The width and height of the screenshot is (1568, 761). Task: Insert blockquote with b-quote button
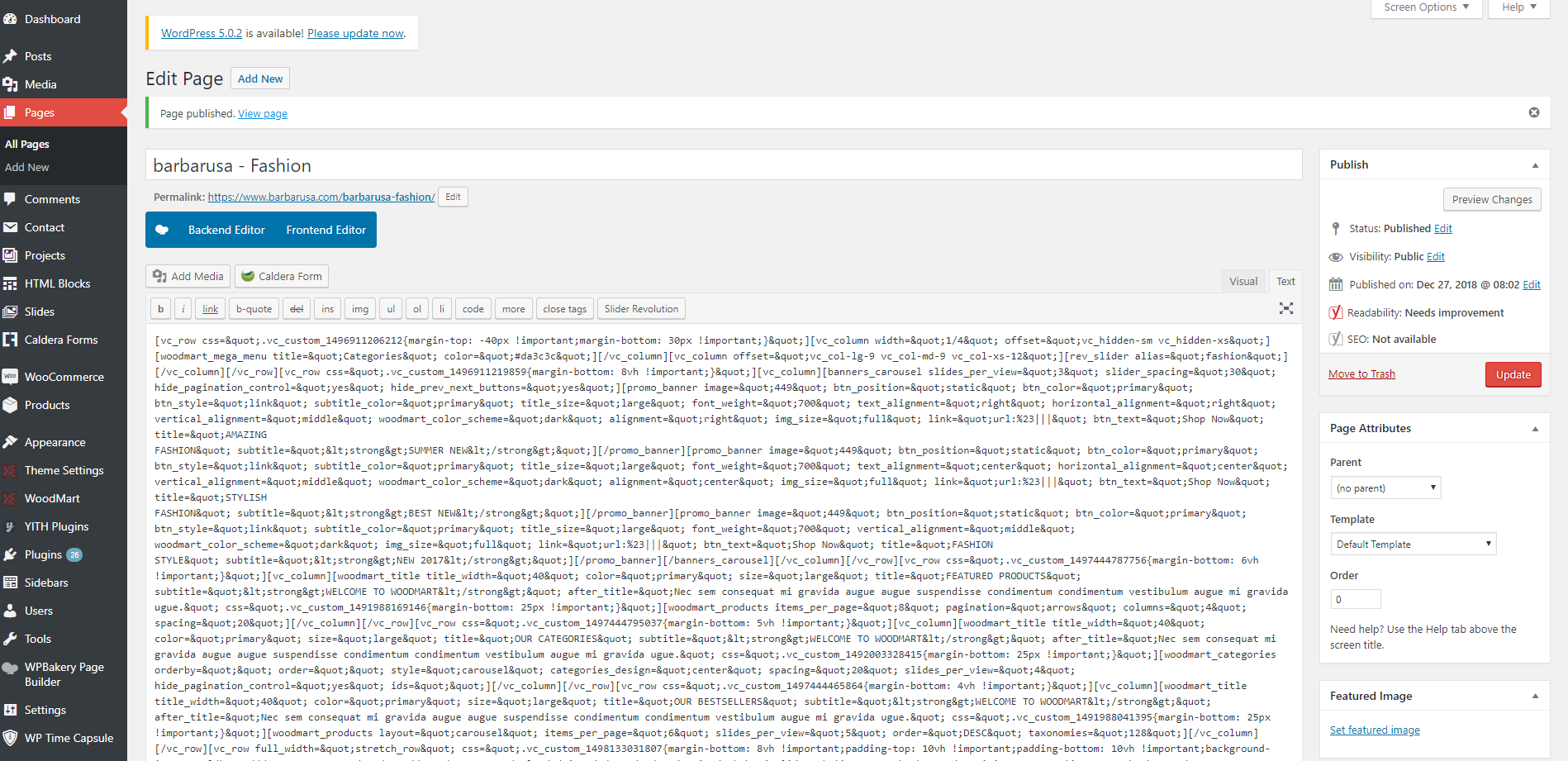pos(254,309)
